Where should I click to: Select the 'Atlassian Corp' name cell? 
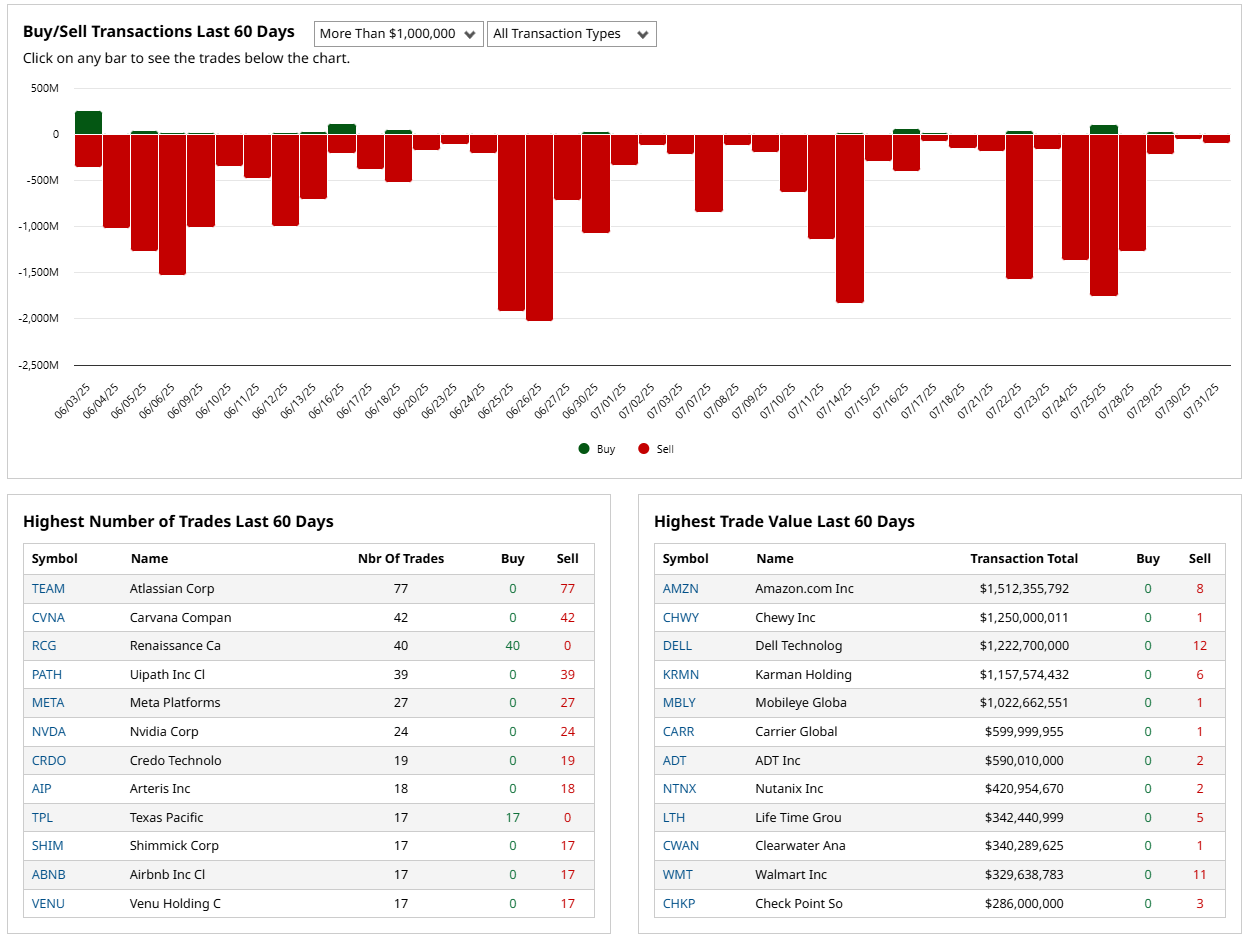click(x=172, y=589)
